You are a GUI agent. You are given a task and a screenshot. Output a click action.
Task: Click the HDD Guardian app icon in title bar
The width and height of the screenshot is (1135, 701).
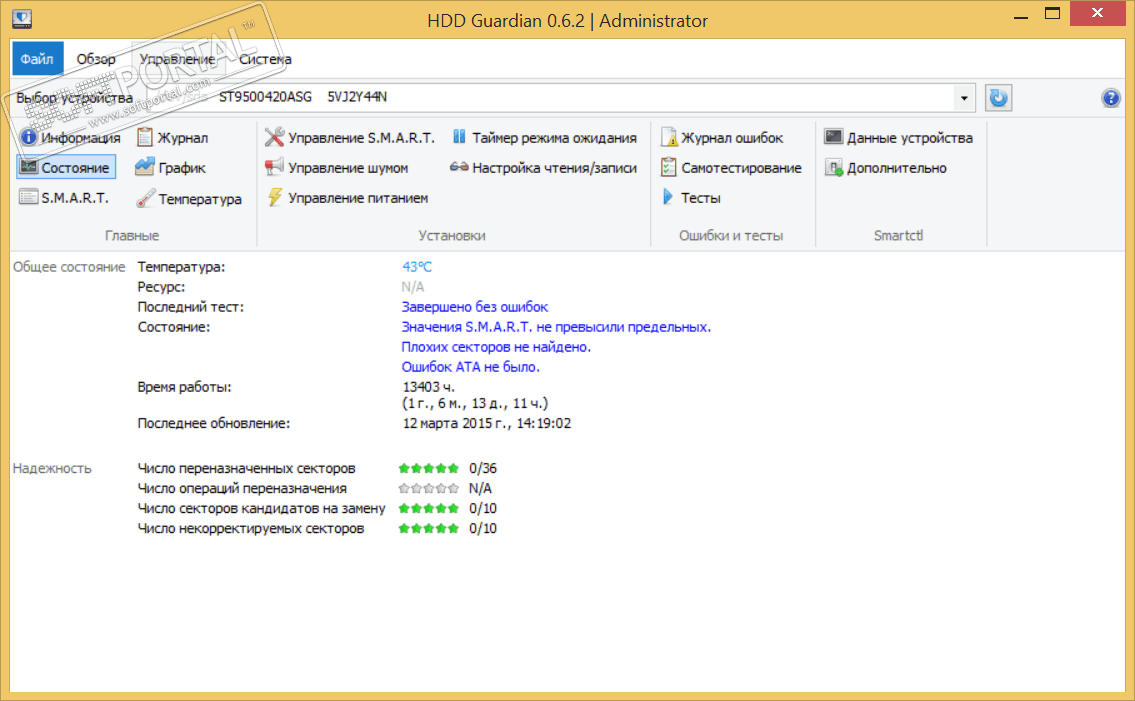click(x=22, y=19)
